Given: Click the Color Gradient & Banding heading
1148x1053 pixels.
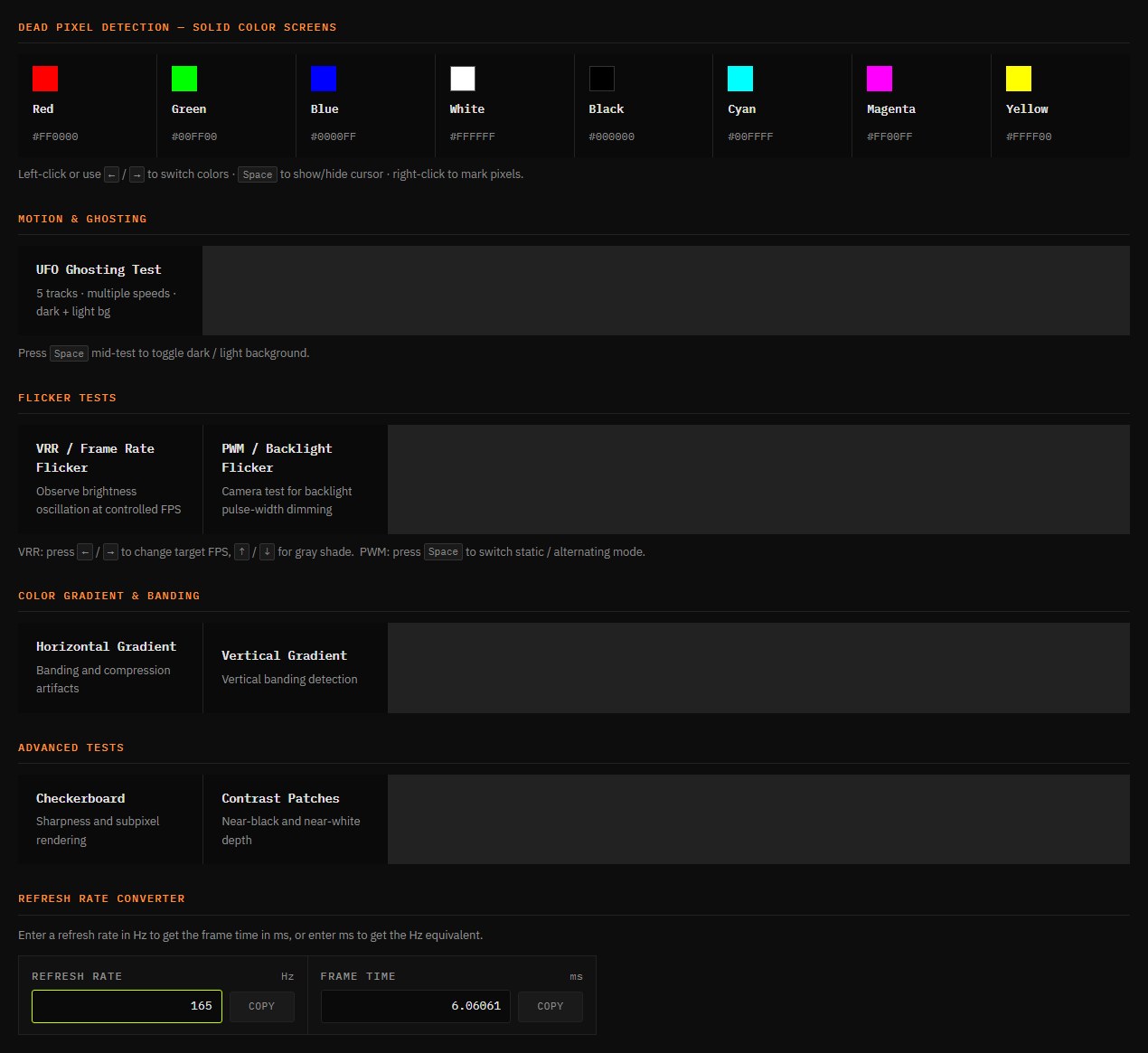Looking at the screenshot, I should pos(108,596).
